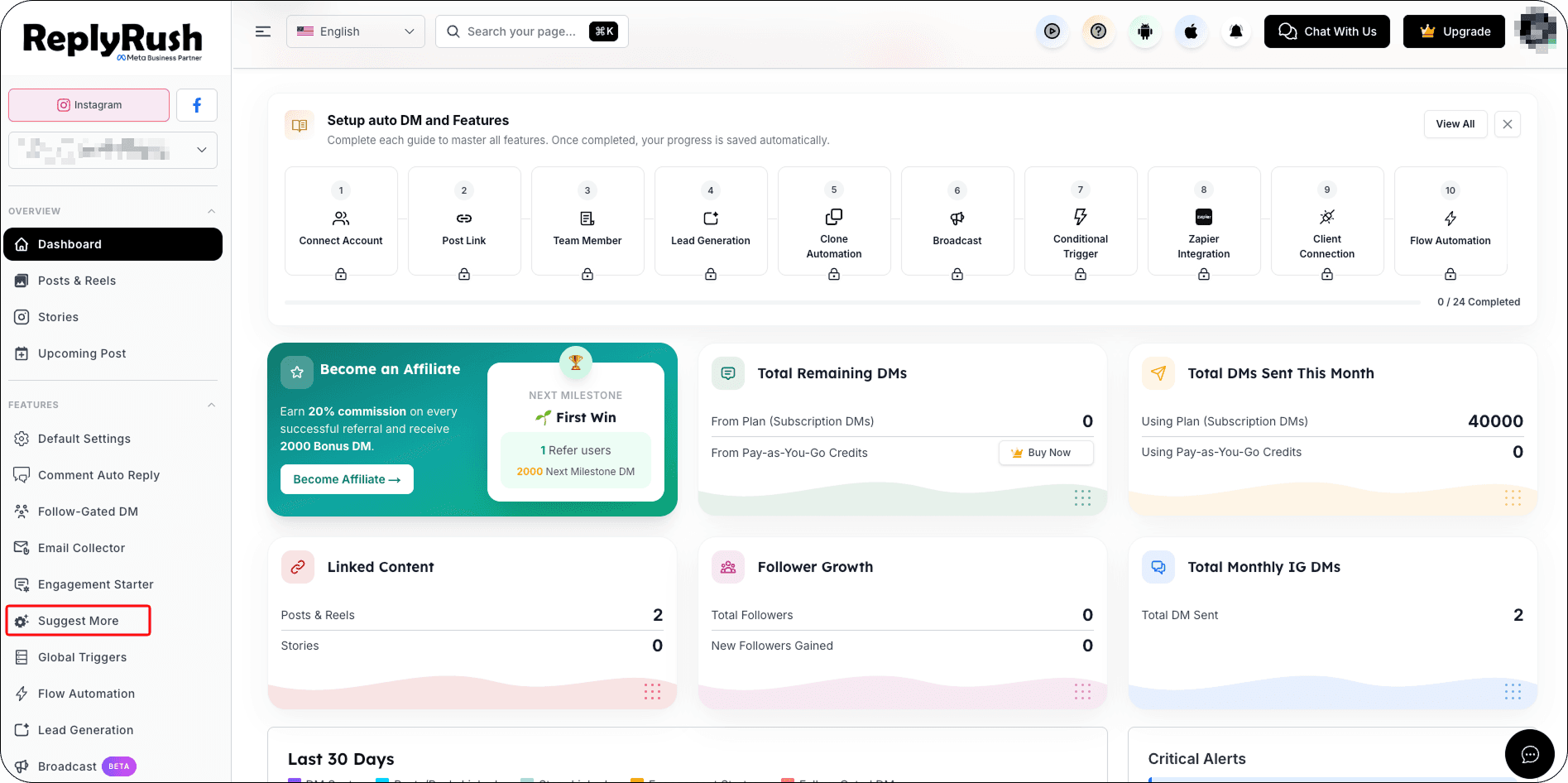Screen dimensions: 1568x783
Task: Open the Instagram account selector dropdown
Action: [113, 150]
